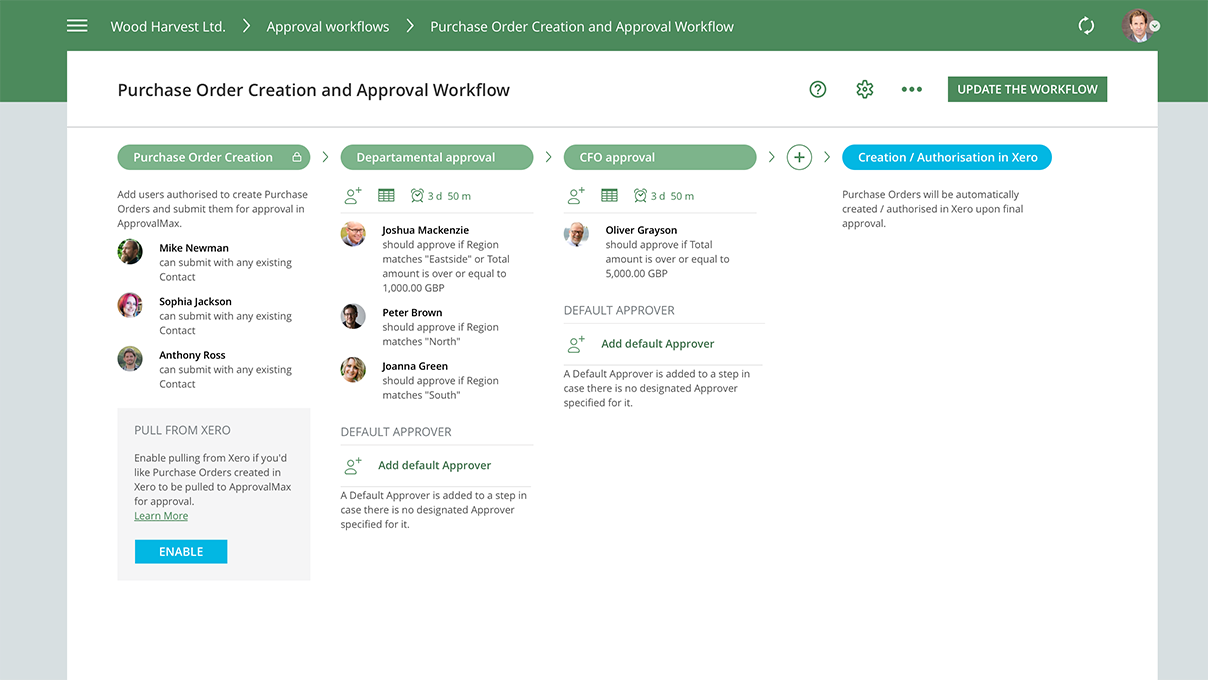Go to Approval workflows in the breadcrumb
Image resolution: width=1208 pixels, height=680 pixels.
click(x=327, y=26)
